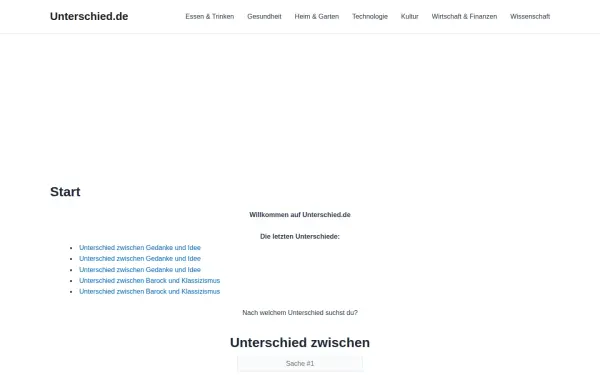
Task: Click the Willkommen auf Unterschied.de text
Action: (x=300, y=215)
